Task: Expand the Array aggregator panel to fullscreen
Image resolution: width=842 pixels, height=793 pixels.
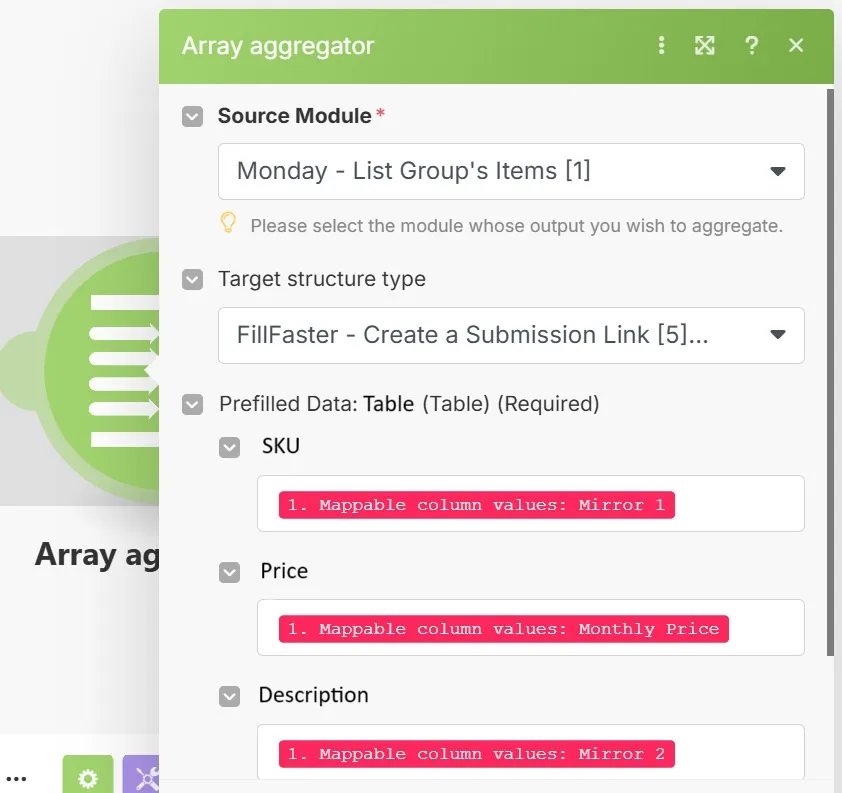Action: 705,45
